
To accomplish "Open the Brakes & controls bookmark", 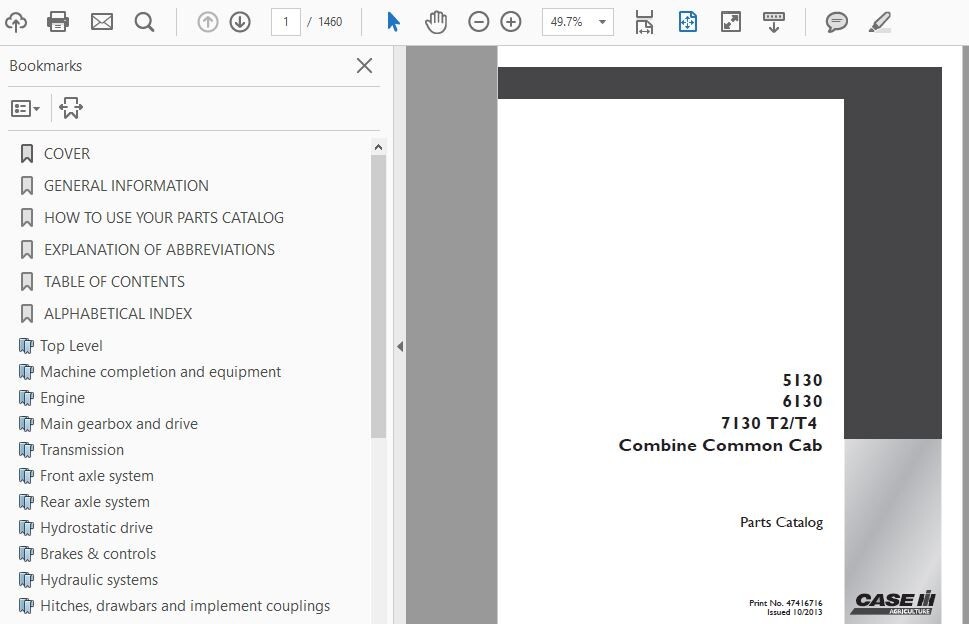I will pos(98,554).
